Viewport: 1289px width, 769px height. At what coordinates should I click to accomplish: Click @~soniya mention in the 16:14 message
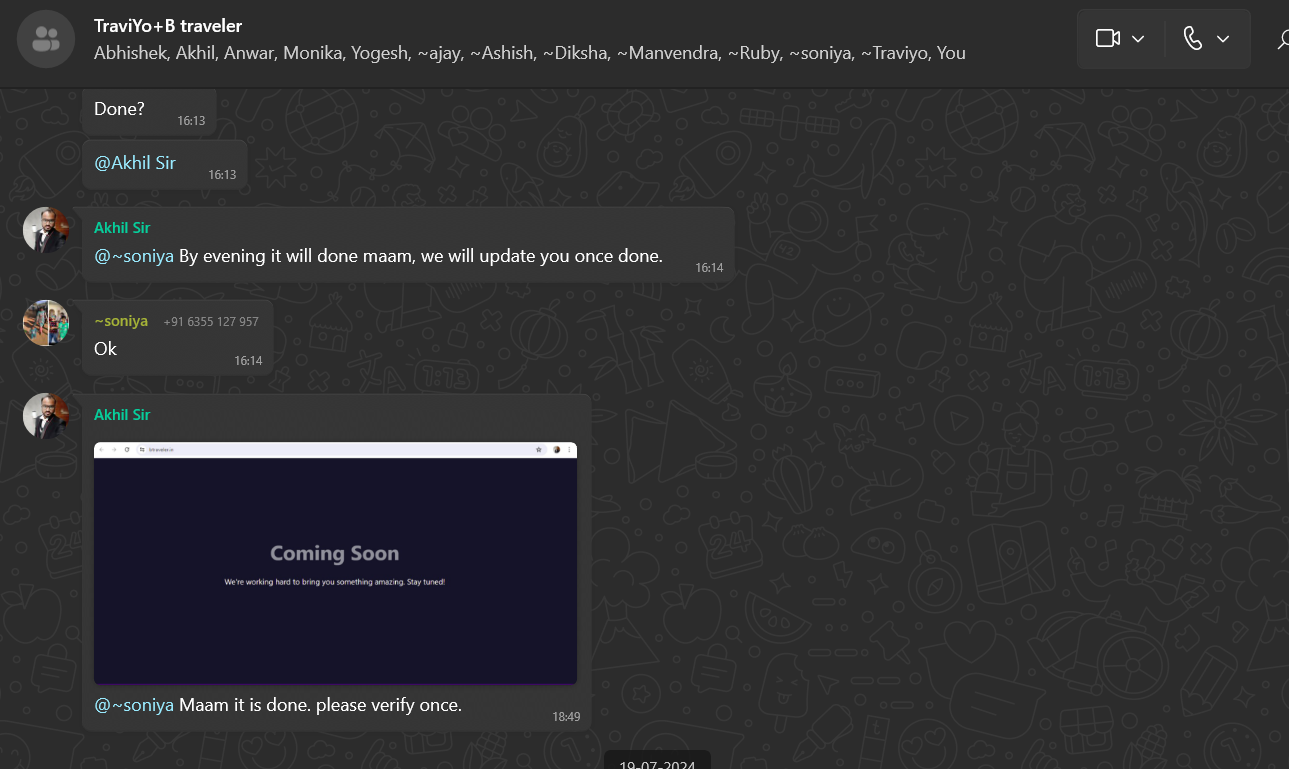(x=134, y=256)
